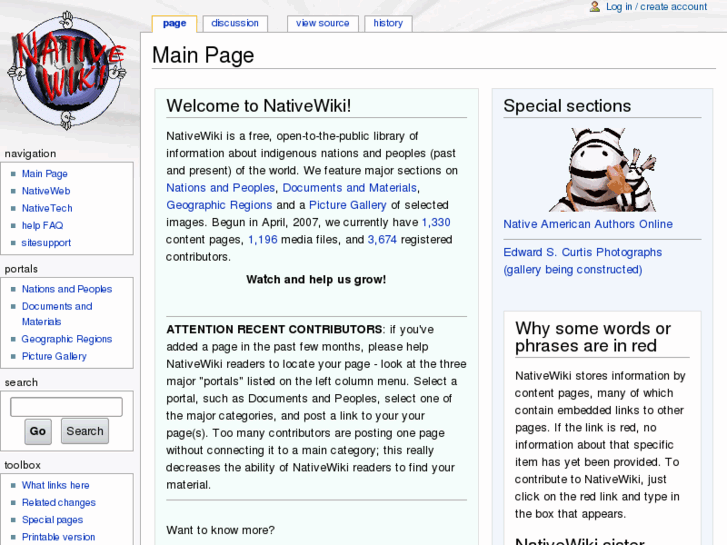Click the 1,196 media files count
Viewport: 727px width, 545px height.
click(x=263, y=239)
